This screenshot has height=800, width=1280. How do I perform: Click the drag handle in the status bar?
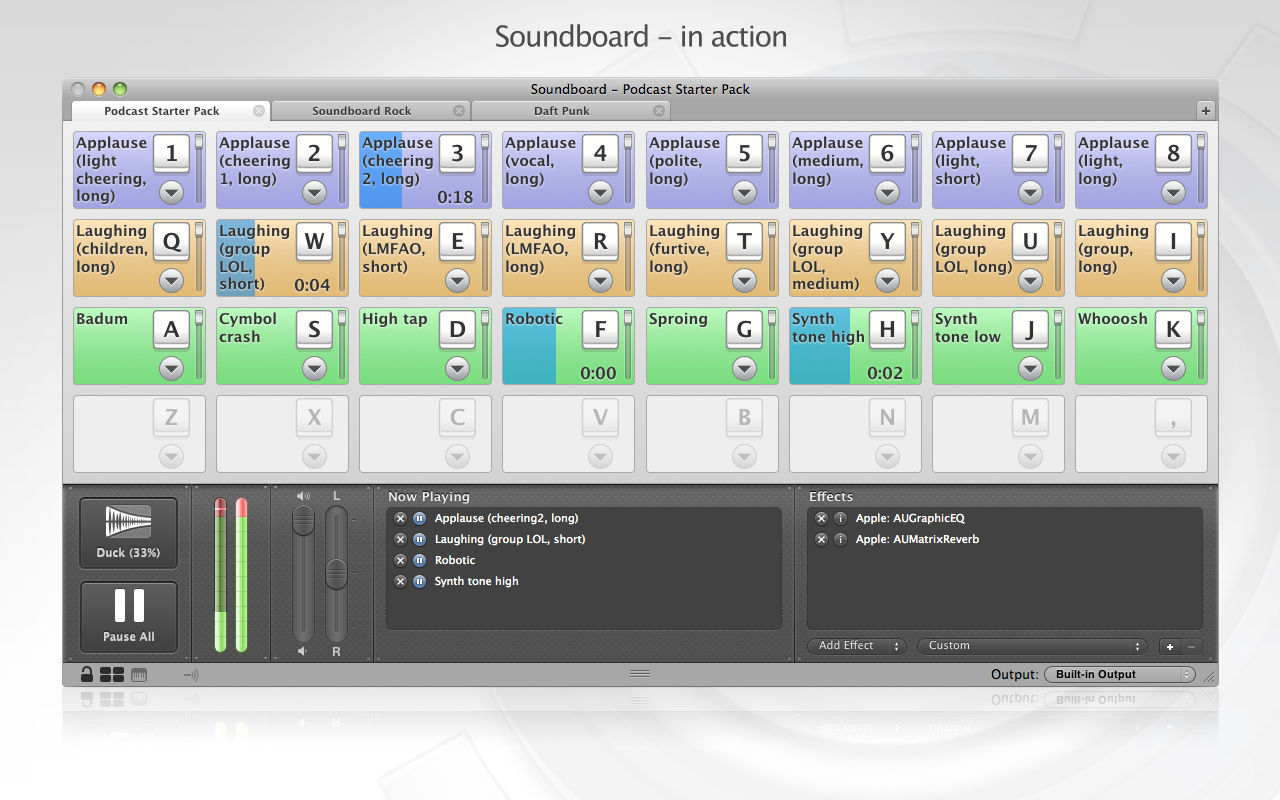[x=640, y=674]
